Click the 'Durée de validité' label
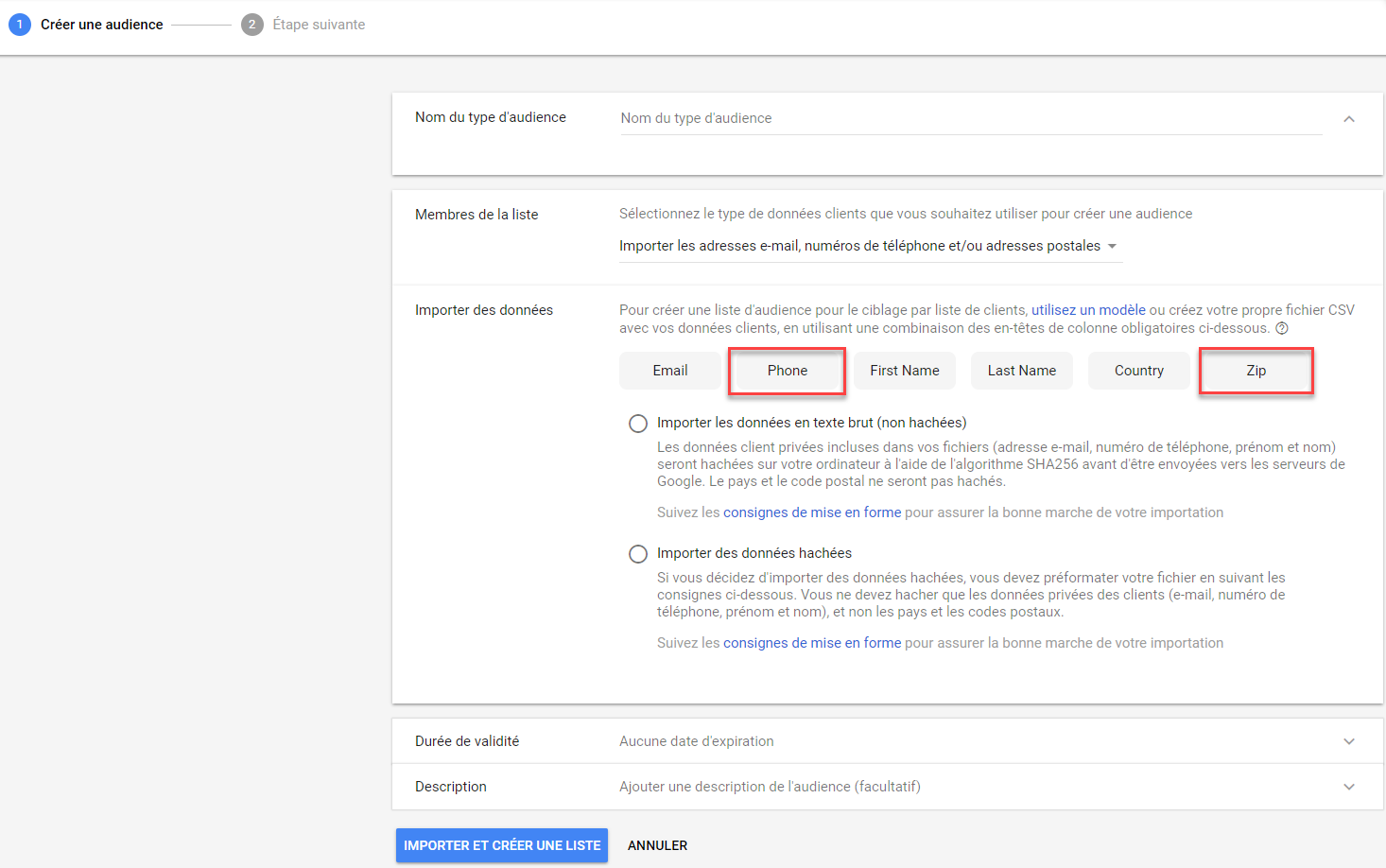 point(467,741)
